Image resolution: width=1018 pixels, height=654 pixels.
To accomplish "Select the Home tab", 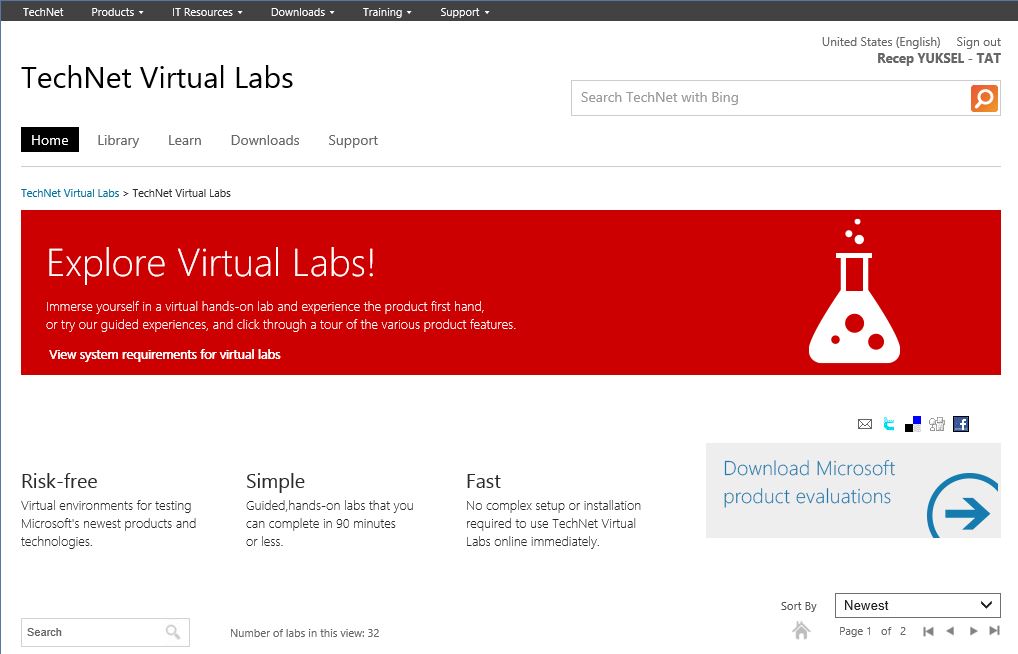I will tap(50, 140).
